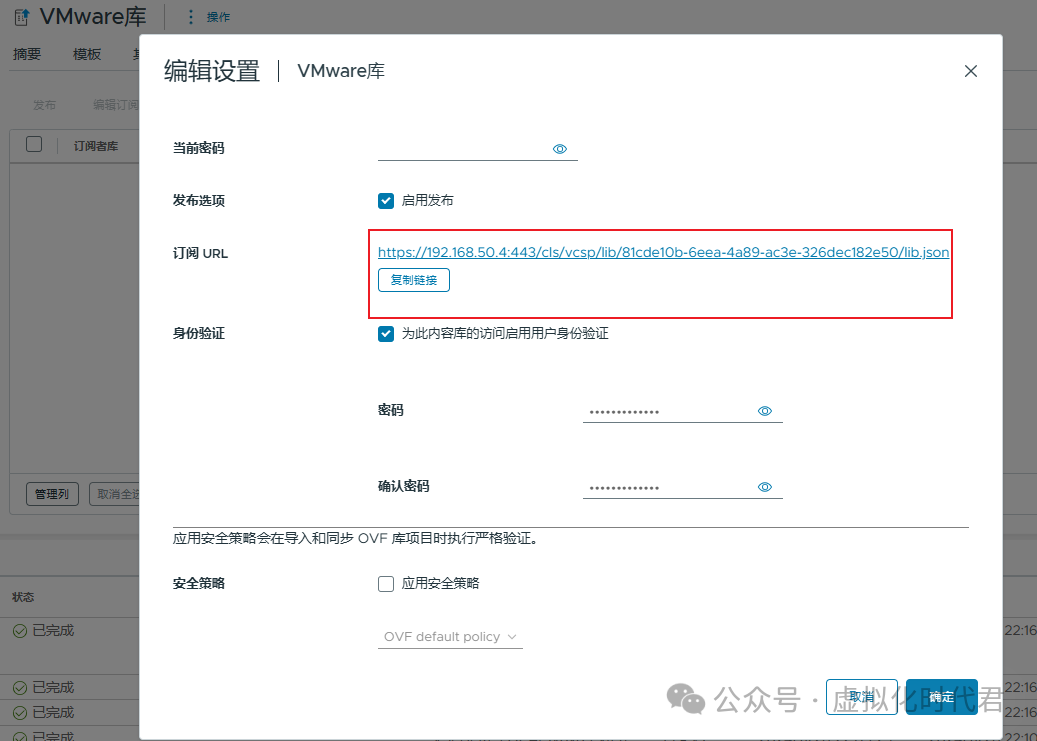
Task: Reveal the 密码 field using its eye icon
Action: pos(765,411)
